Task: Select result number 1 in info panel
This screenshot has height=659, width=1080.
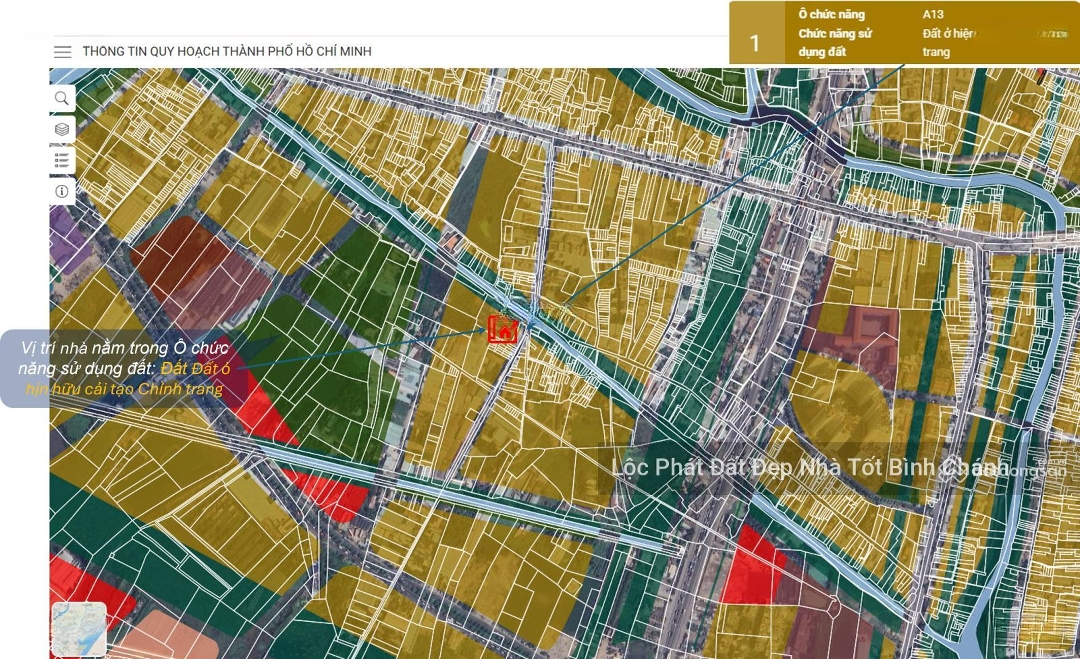Action: point(755,43)
